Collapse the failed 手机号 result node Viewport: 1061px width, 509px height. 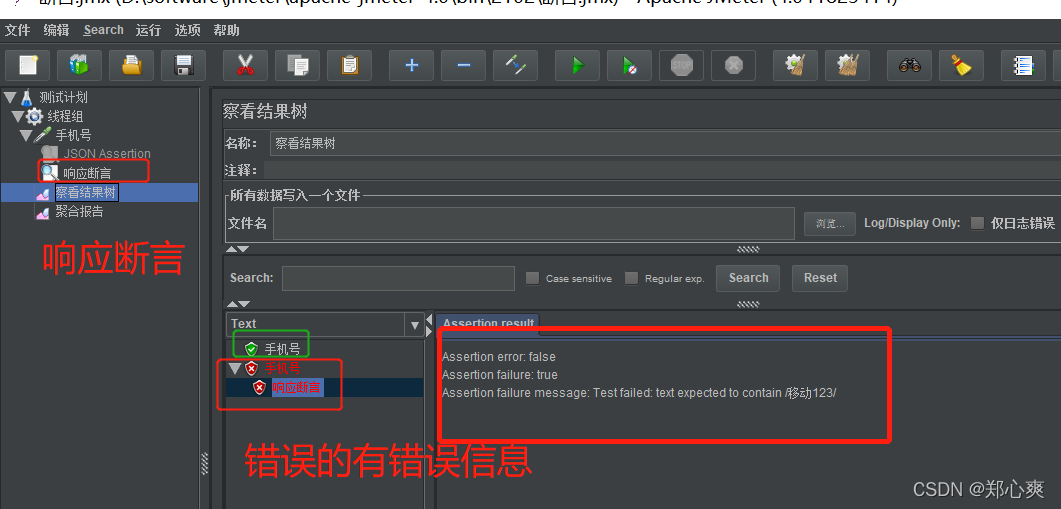point(235,368)
